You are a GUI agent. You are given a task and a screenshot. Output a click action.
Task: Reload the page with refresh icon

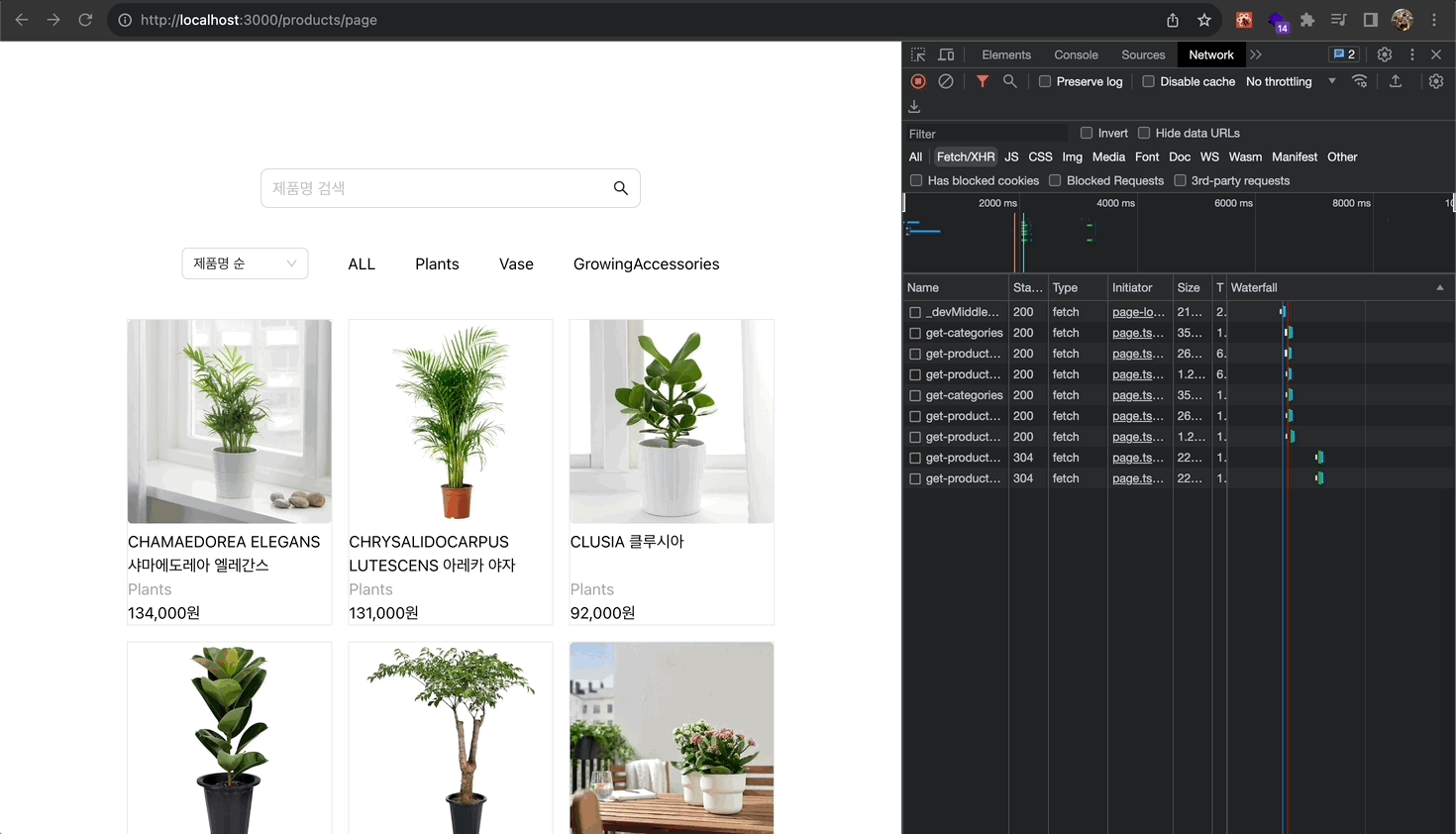pos(85,20)
